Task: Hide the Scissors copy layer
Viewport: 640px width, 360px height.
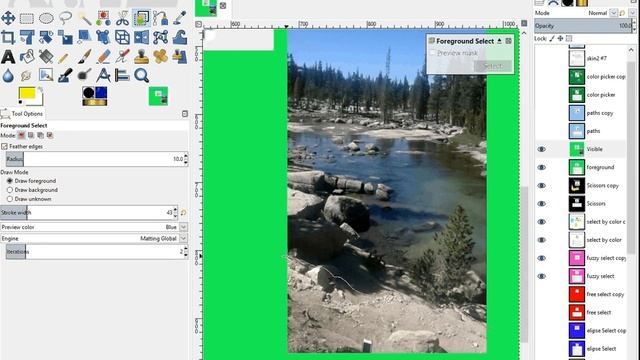Action: coord(542,185)
